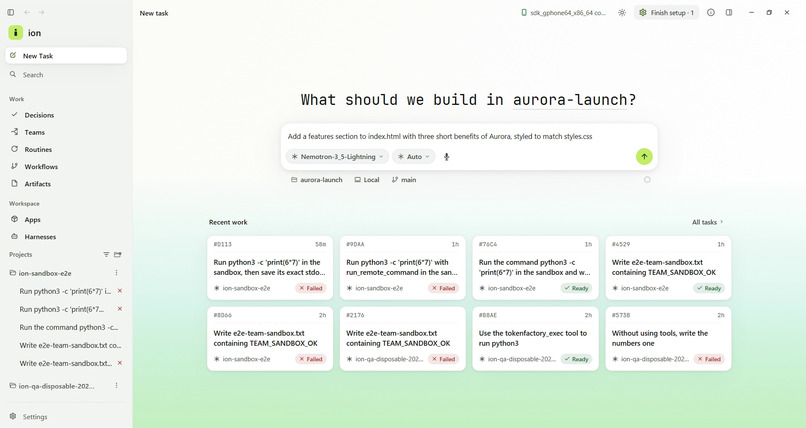Open the #D113 recent work card

(270, 268)
